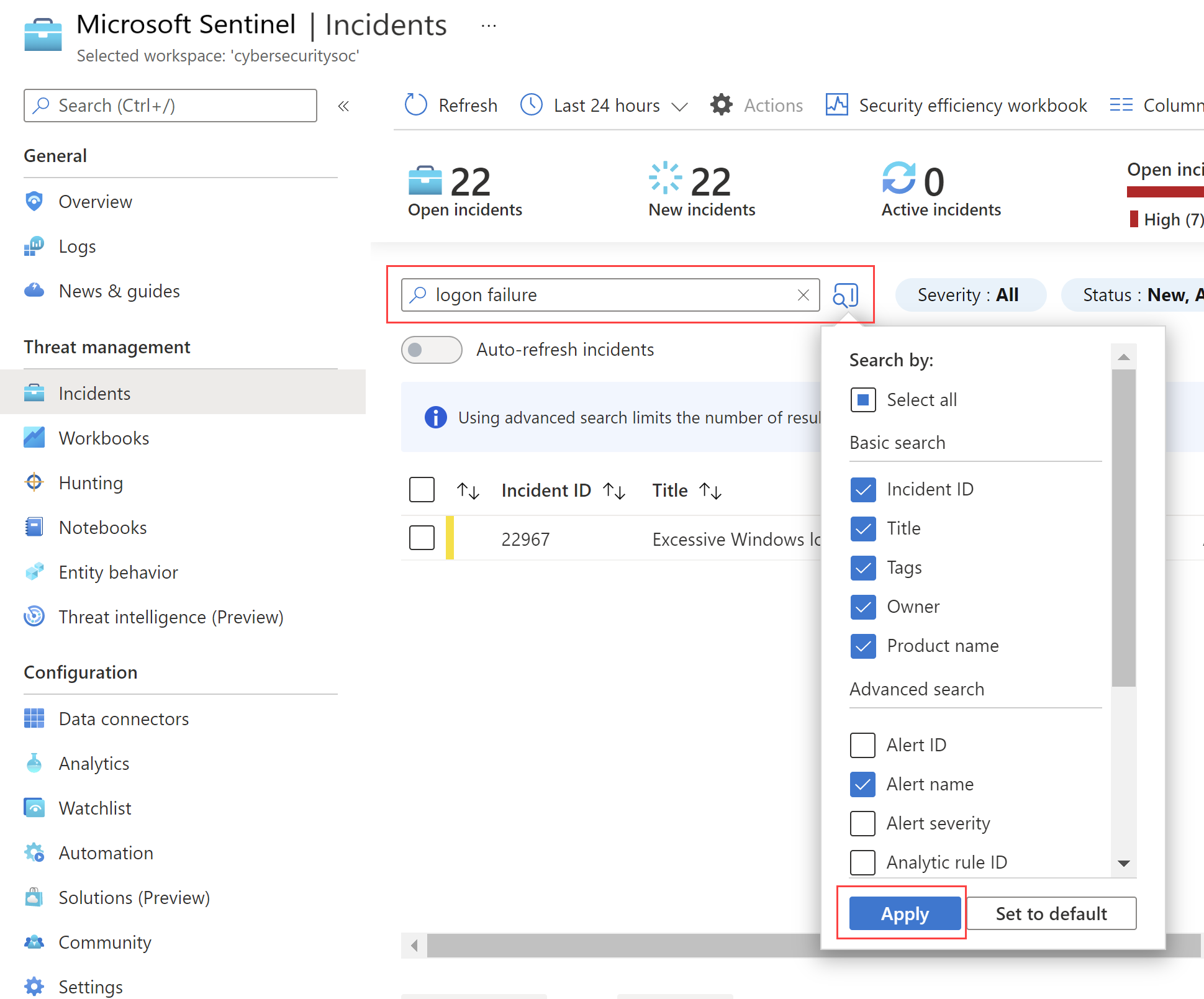Image resolution: width=1204 pixels, height=999 pixels.
Task: Enable the Alert ID checkbox
Action: [862, 745]
